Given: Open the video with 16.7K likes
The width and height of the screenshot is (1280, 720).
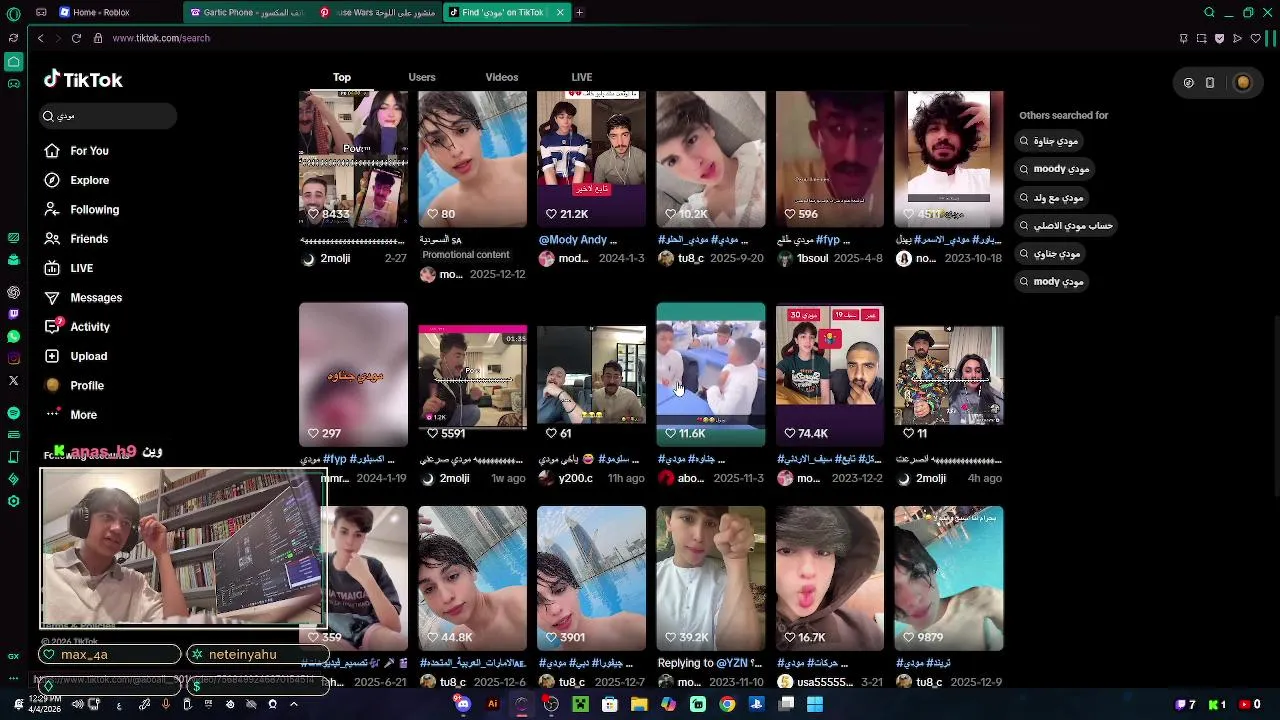Looking at the screenshot, I should coord(829,578).
